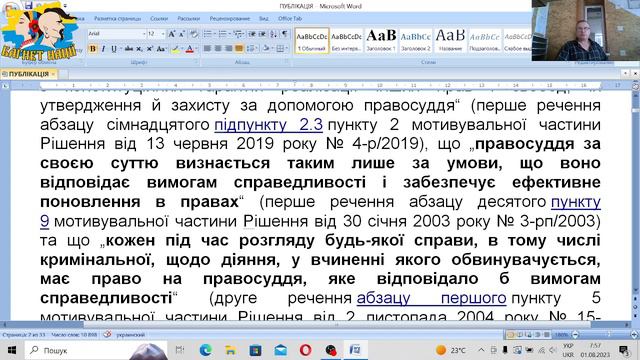The width and height of the screenshot is (640, 360).
Task: Follow the 'абзацу першого' hyperlink
Action: (x=431, y=298)
